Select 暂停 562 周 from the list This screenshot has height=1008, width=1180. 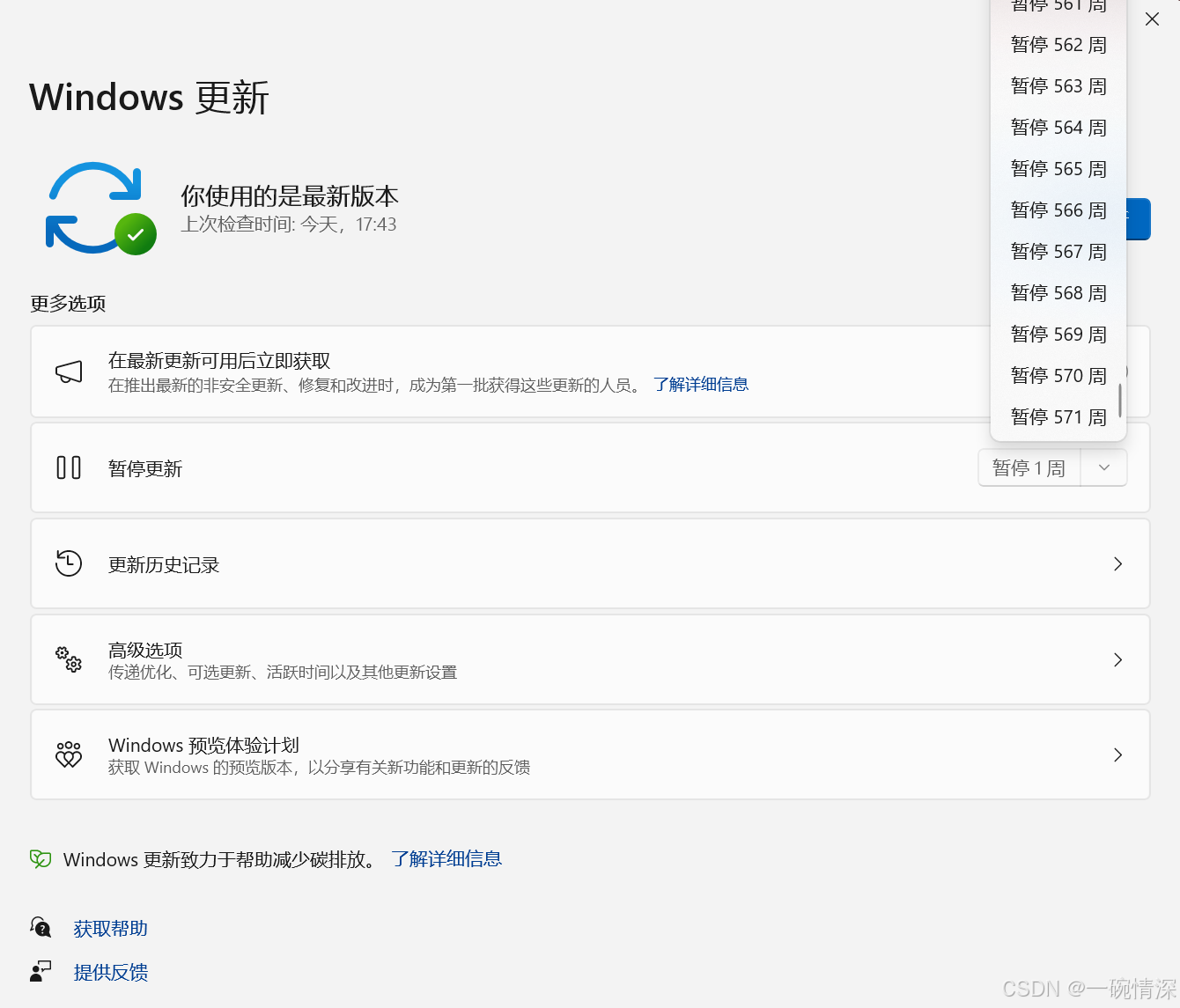pyautogui.click(x=1058, y=45)
